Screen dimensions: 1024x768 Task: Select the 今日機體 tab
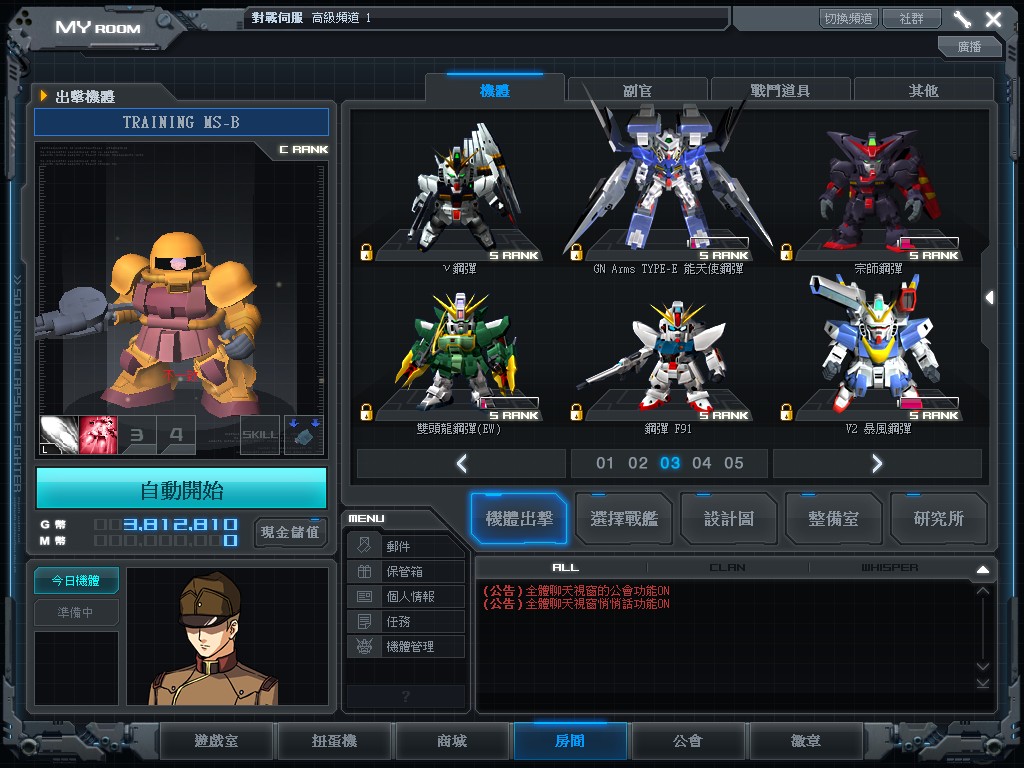point(76,580)
